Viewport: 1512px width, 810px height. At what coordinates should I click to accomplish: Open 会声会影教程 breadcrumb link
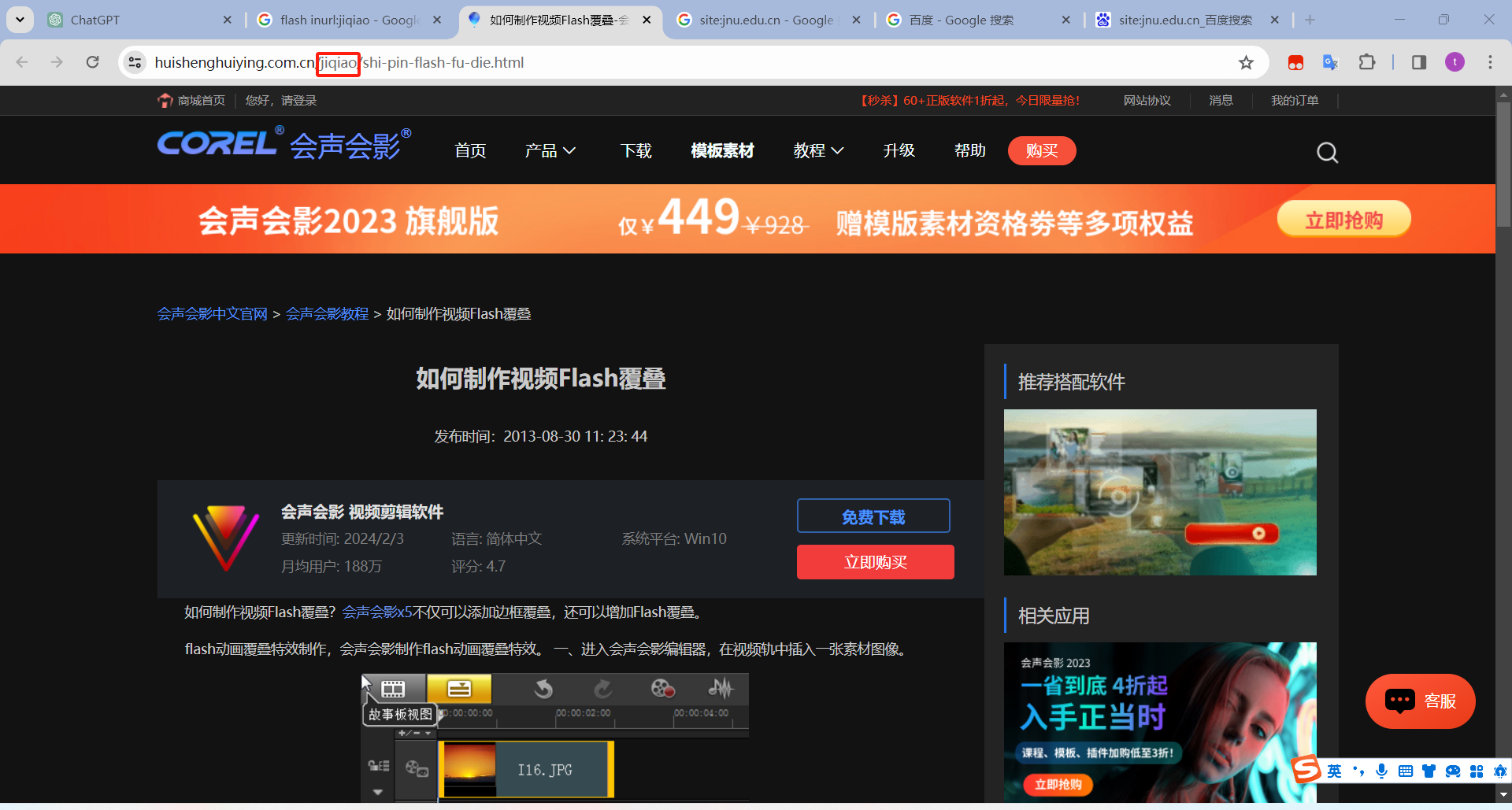pyautogui.click(x=328, y=314)
